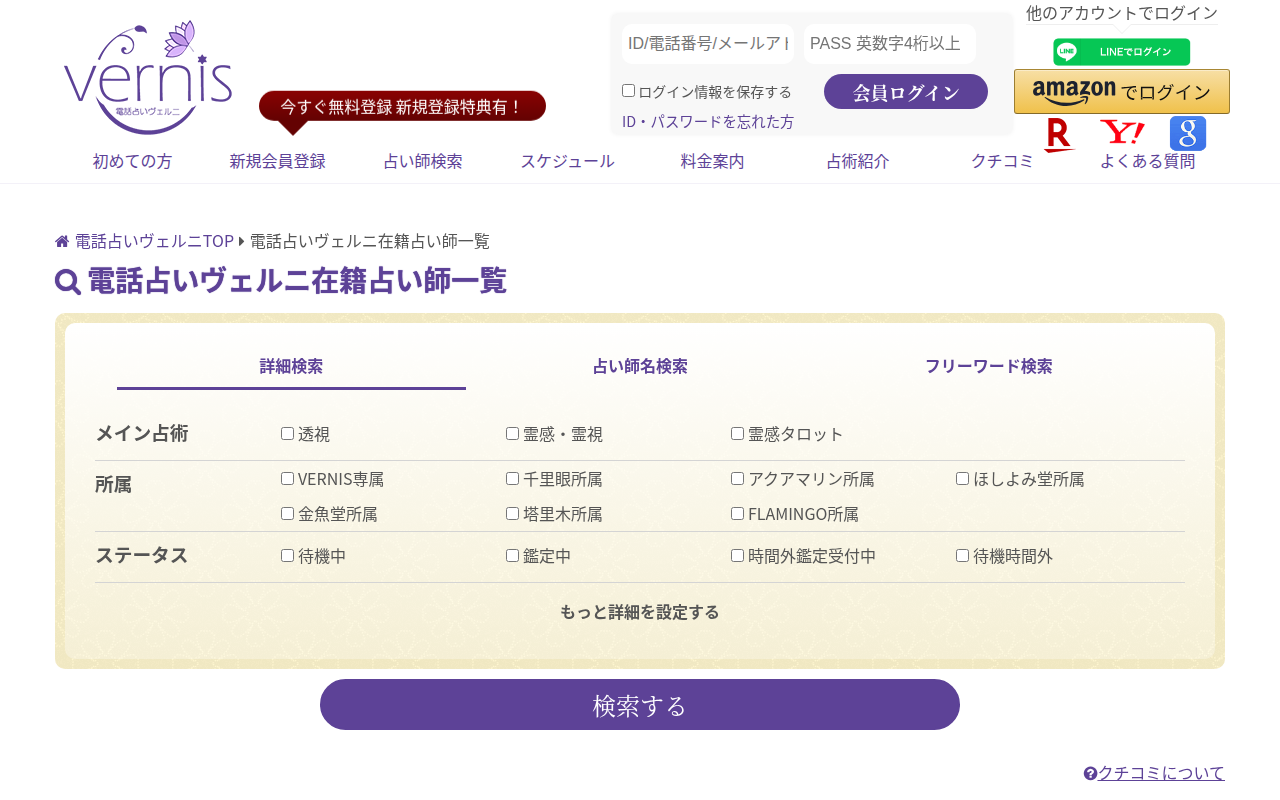
Task: Go to 電話占いヴェルニTOP breadcrumb
Action: [x=154, y=241]
